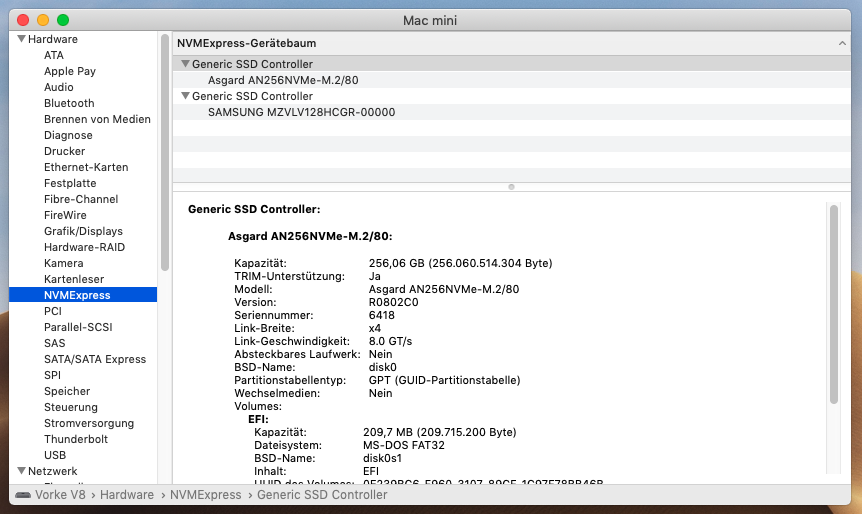Click the NVMExpress-Gerätebaum column header

[x=511, y=43]
